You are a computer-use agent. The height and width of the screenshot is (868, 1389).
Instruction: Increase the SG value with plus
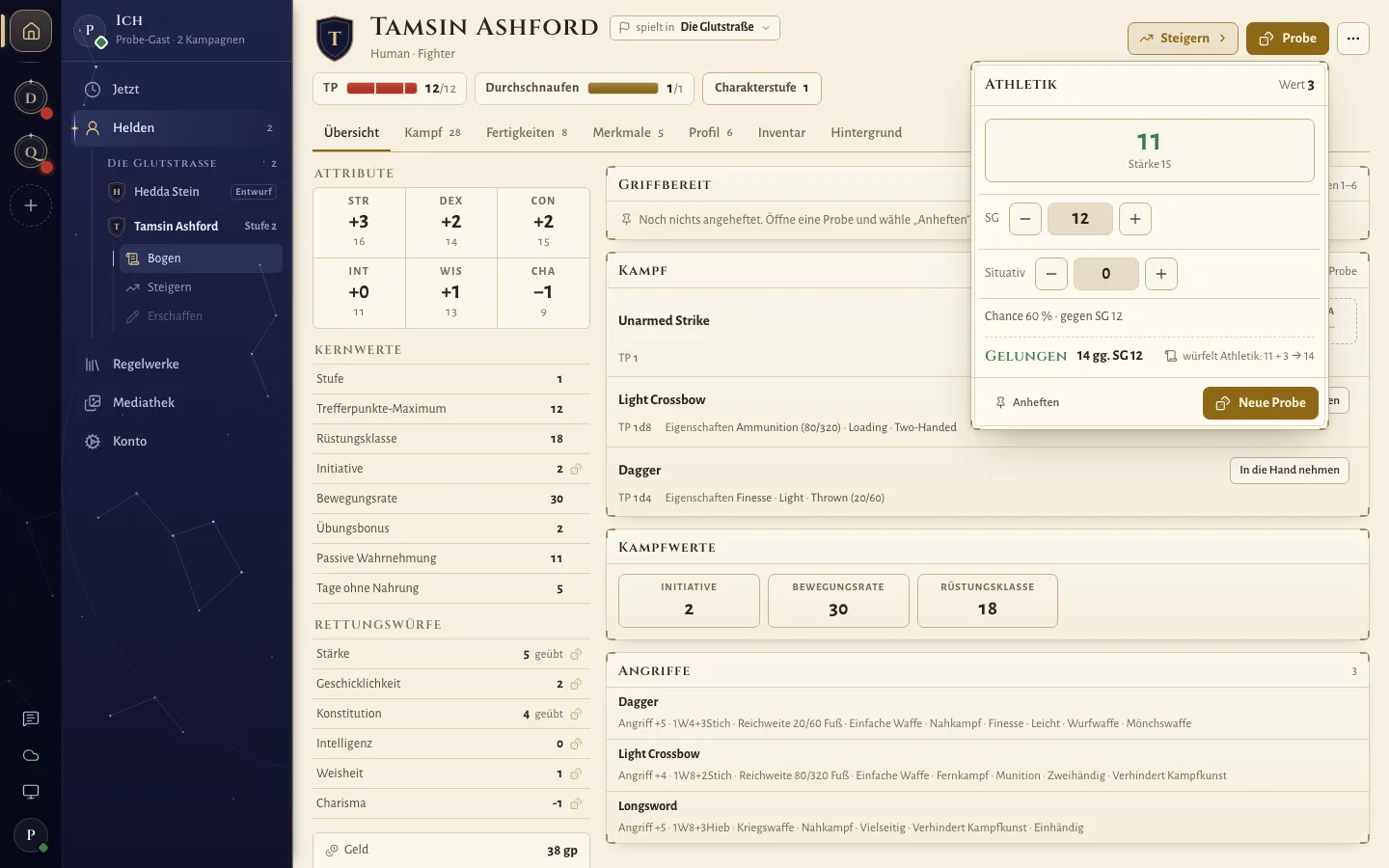pyautogui.click(x=1135, y=219)
